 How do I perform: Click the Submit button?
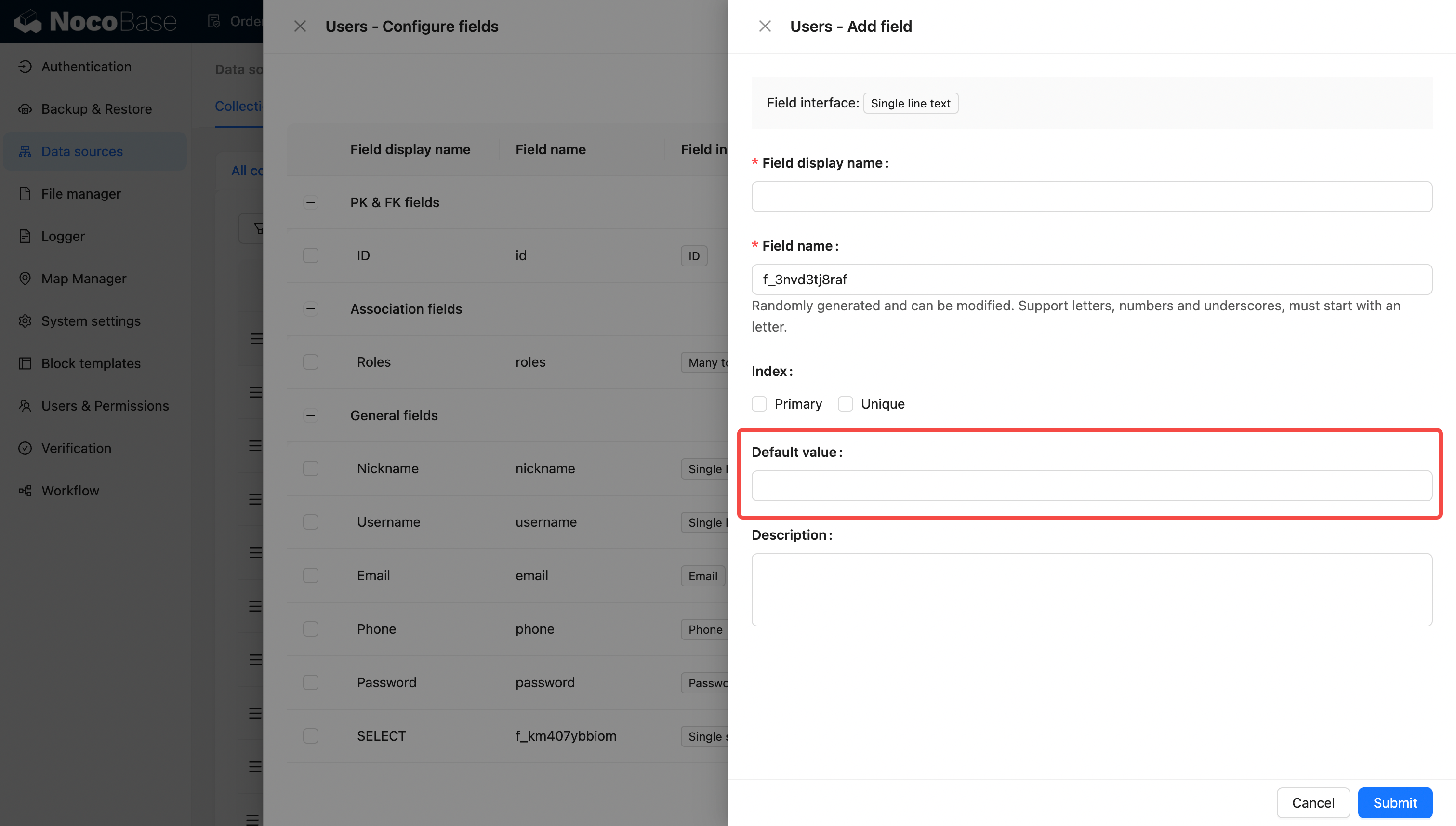click(1394, 803)
